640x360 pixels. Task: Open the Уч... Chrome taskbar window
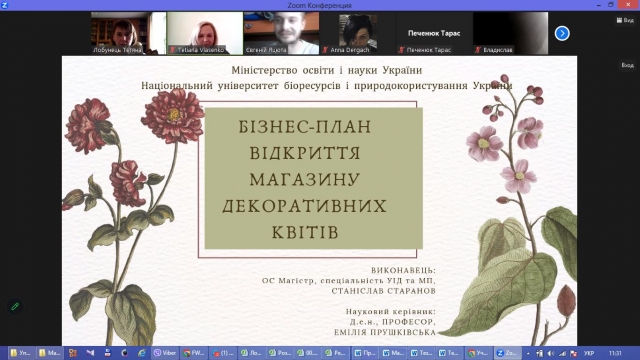tap(478, 353)
